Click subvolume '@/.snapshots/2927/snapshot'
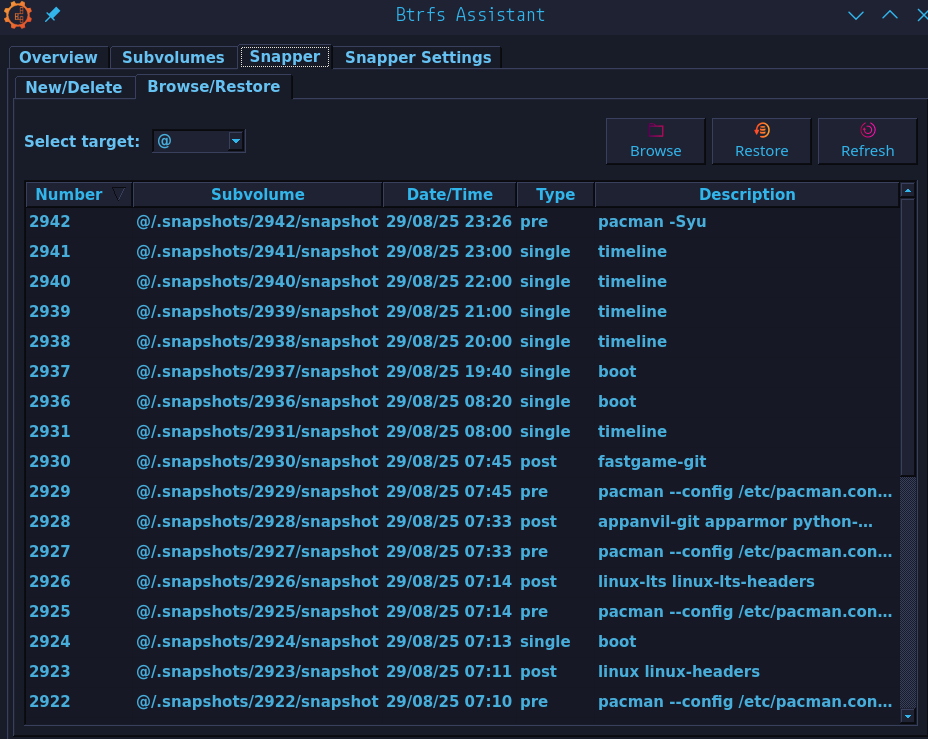The height and width of the screenshot is (739, 928). 257,552
